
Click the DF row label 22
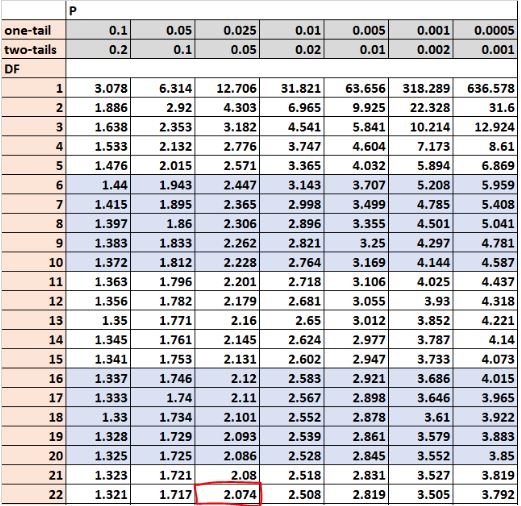point(33,494)
